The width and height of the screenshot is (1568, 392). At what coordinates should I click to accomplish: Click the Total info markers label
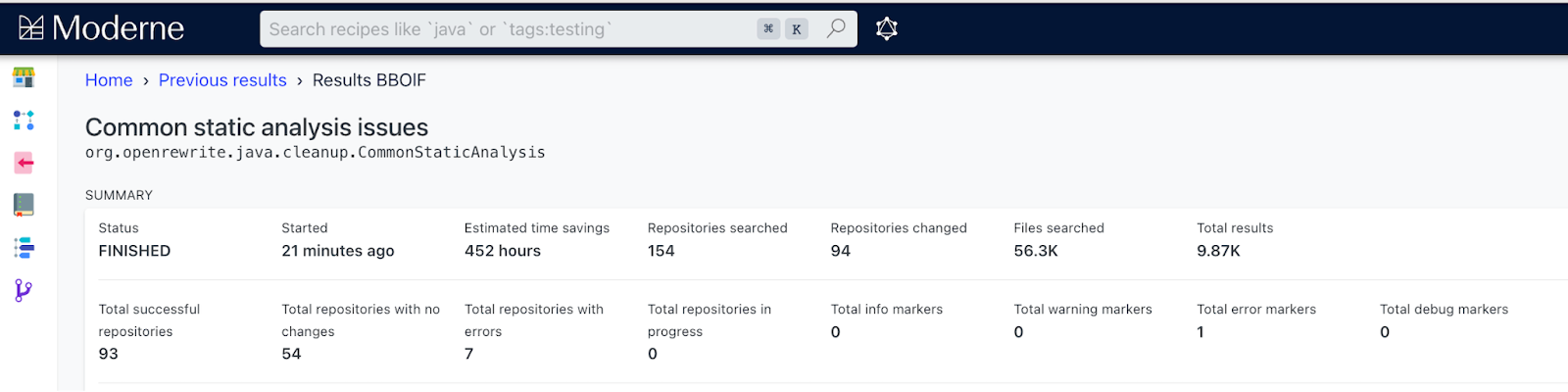(x=887, y=310)
